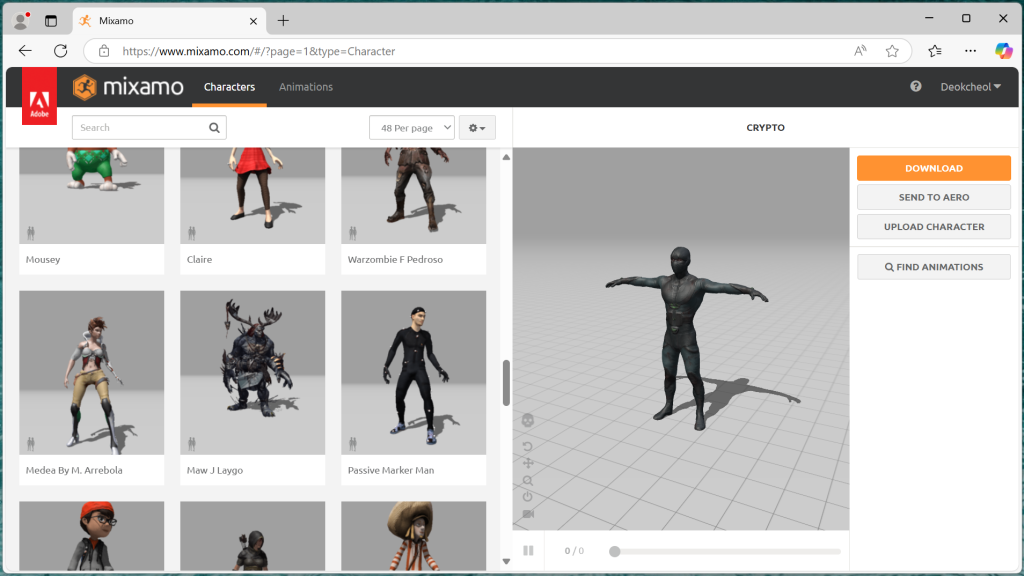The height and width of the screenshot is (576, 1024).
Task: Open the help question mark icon
Action: click(916, 86)
